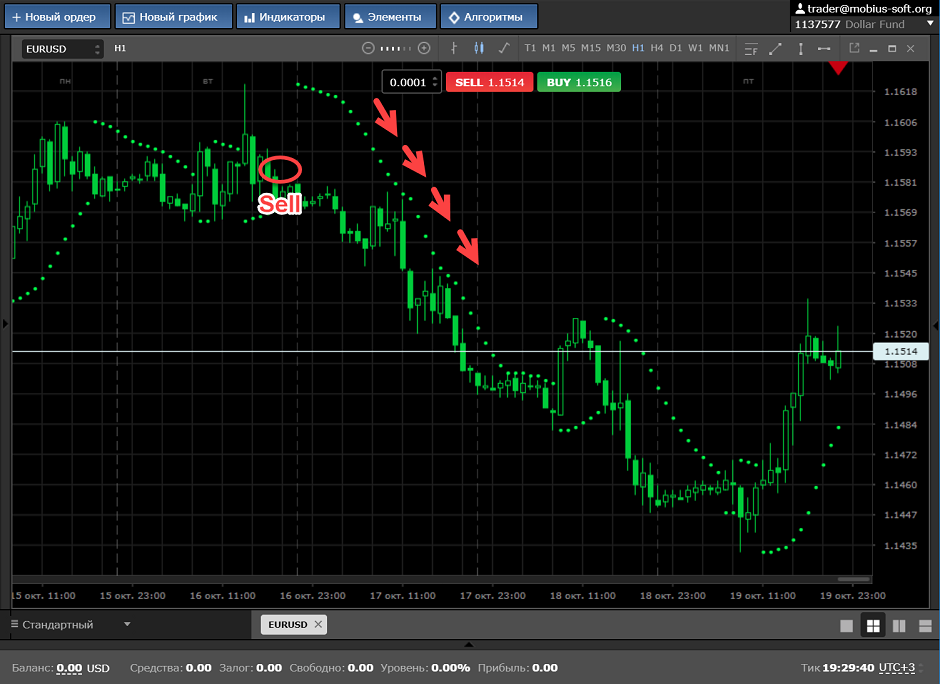Screen dimensions: 940x684
Task: Set timeframe to D1
Action: pos(676,48)
